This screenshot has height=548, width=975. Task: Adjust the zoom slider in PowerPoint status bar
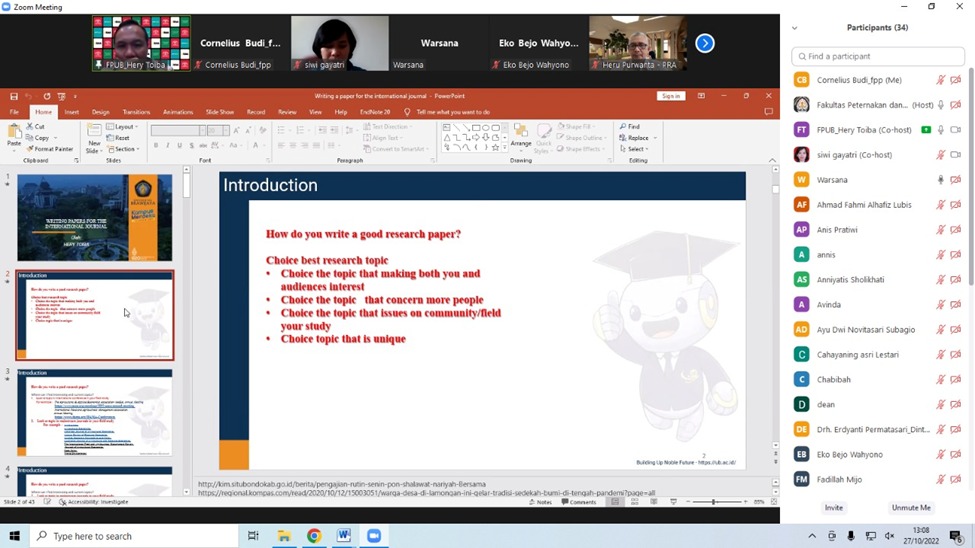click(714, 502)
